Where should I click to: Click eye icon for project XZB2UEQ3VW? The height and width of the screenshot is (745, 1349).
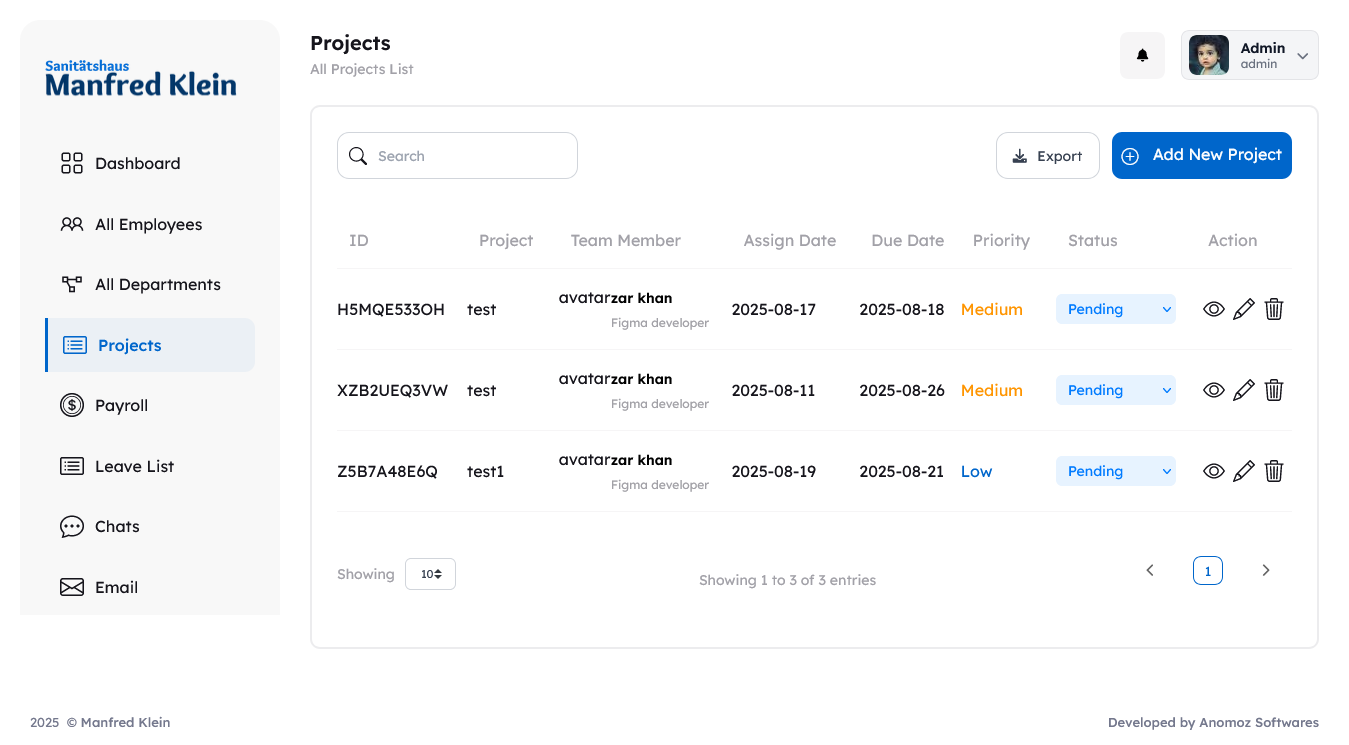point(1213,391)
